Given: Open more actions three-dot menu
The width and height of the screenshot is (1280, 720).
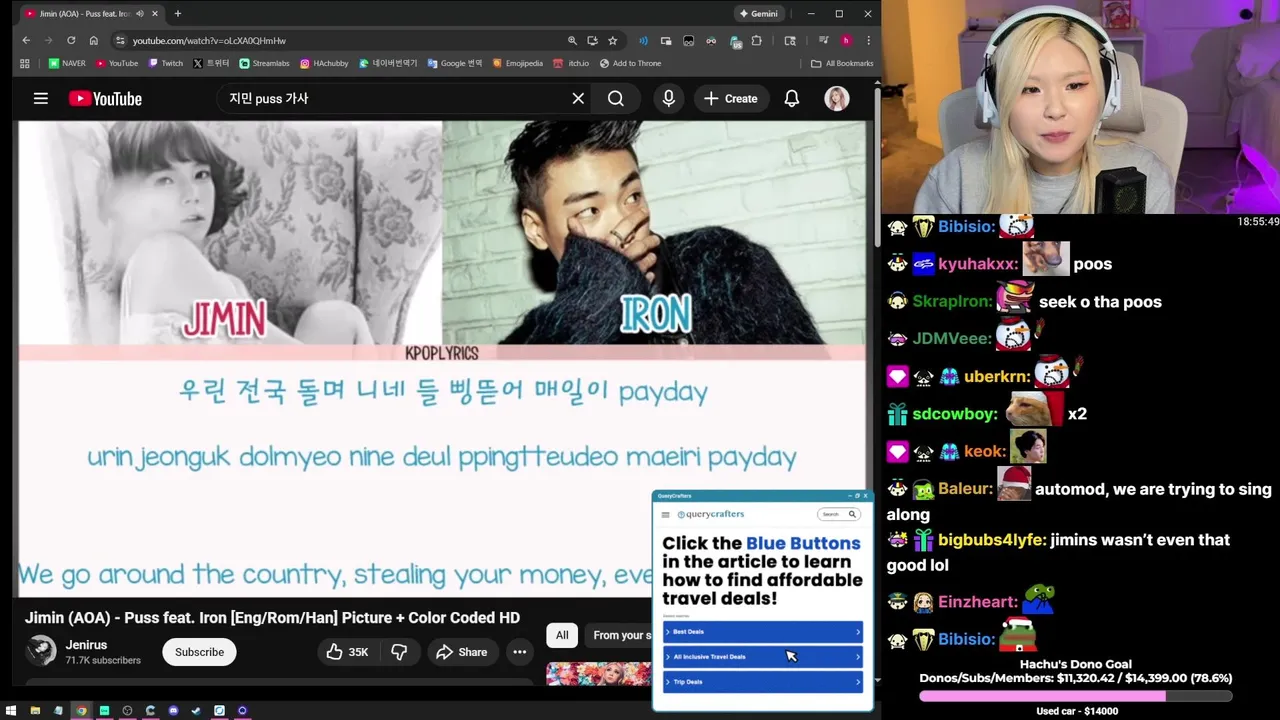Looking at the screenshot, I should tap(520, 652).
